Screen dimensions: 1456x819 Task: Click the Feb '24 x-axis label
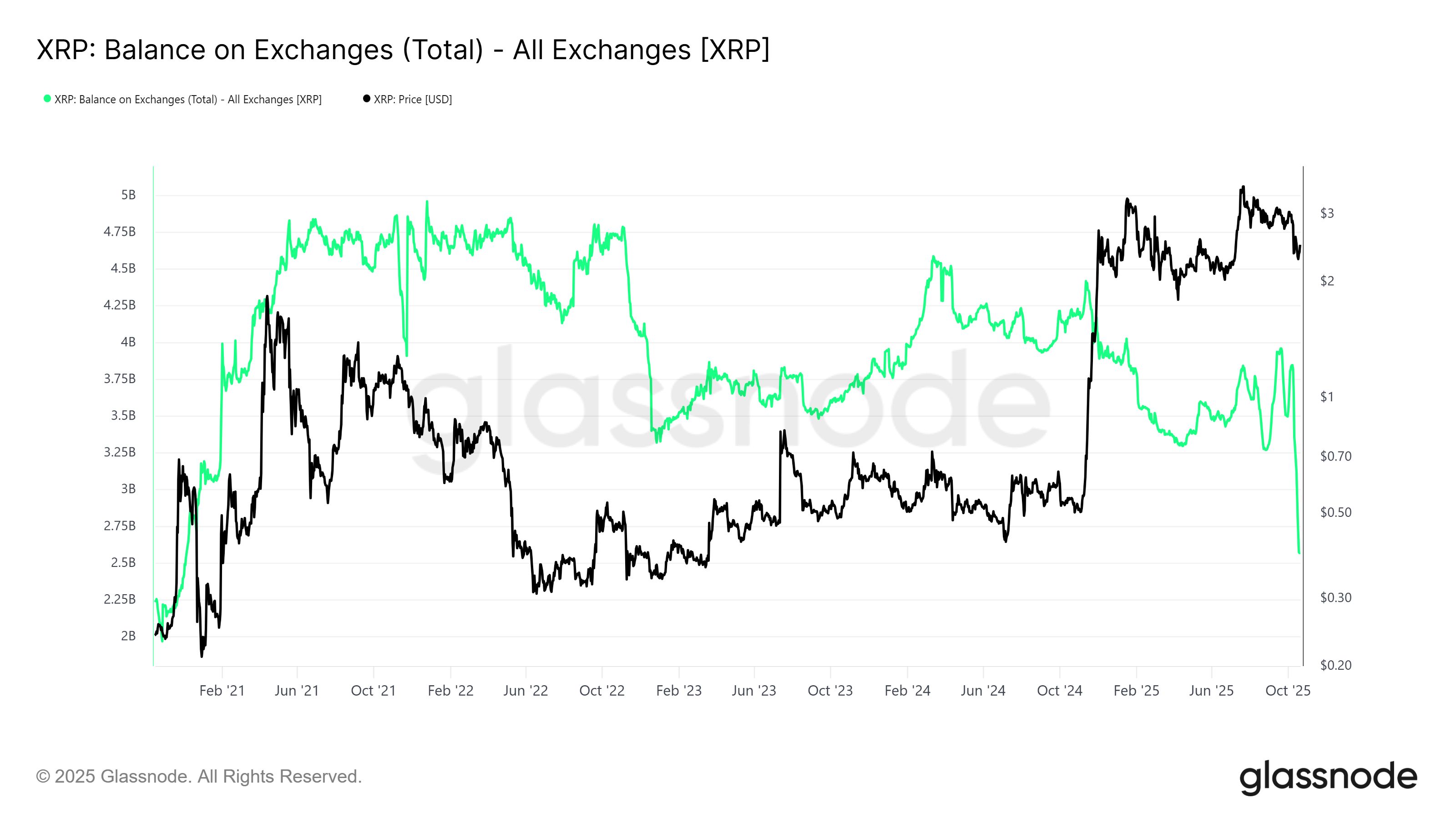(907, 691)
